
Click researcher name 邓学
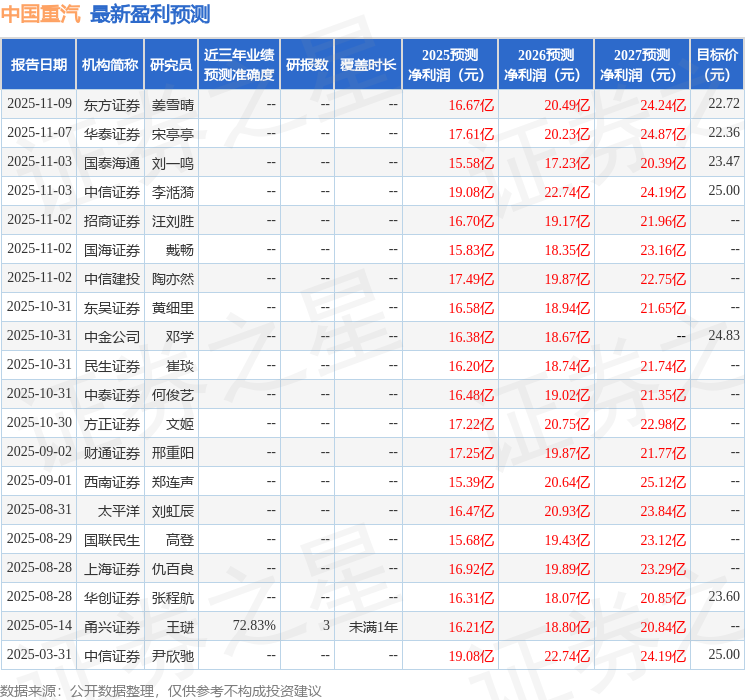coord(180,337)
